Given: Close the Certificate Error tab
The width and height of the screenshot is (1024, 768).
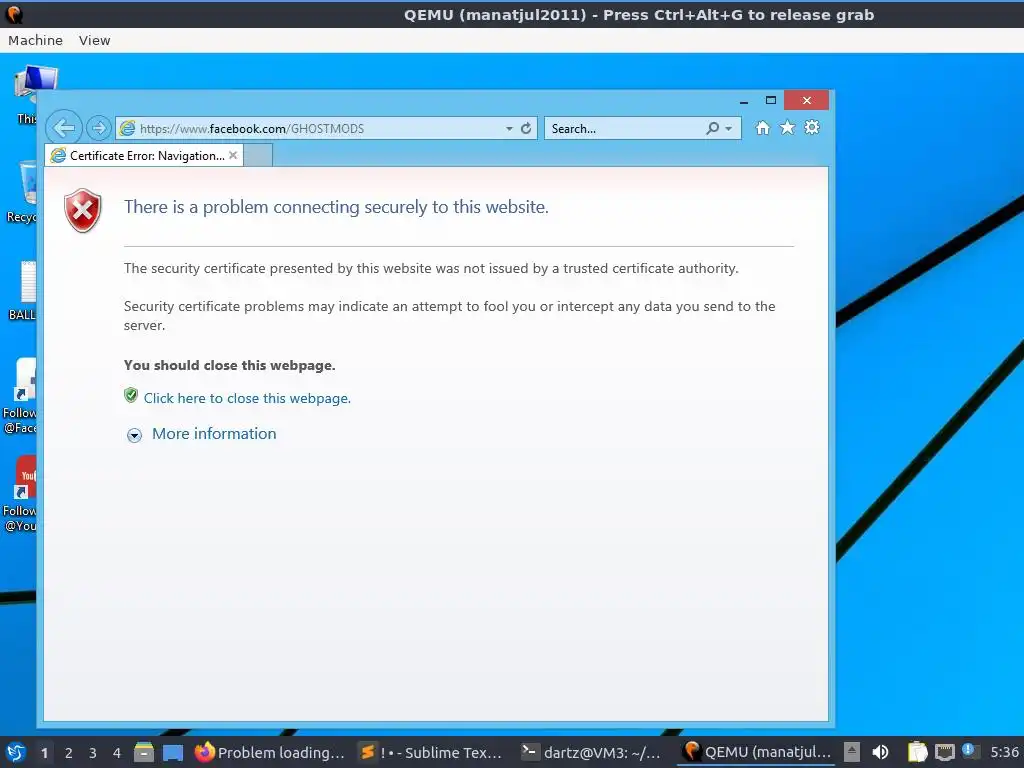Looking at the screenshot, I should click(x=233, y=155).
